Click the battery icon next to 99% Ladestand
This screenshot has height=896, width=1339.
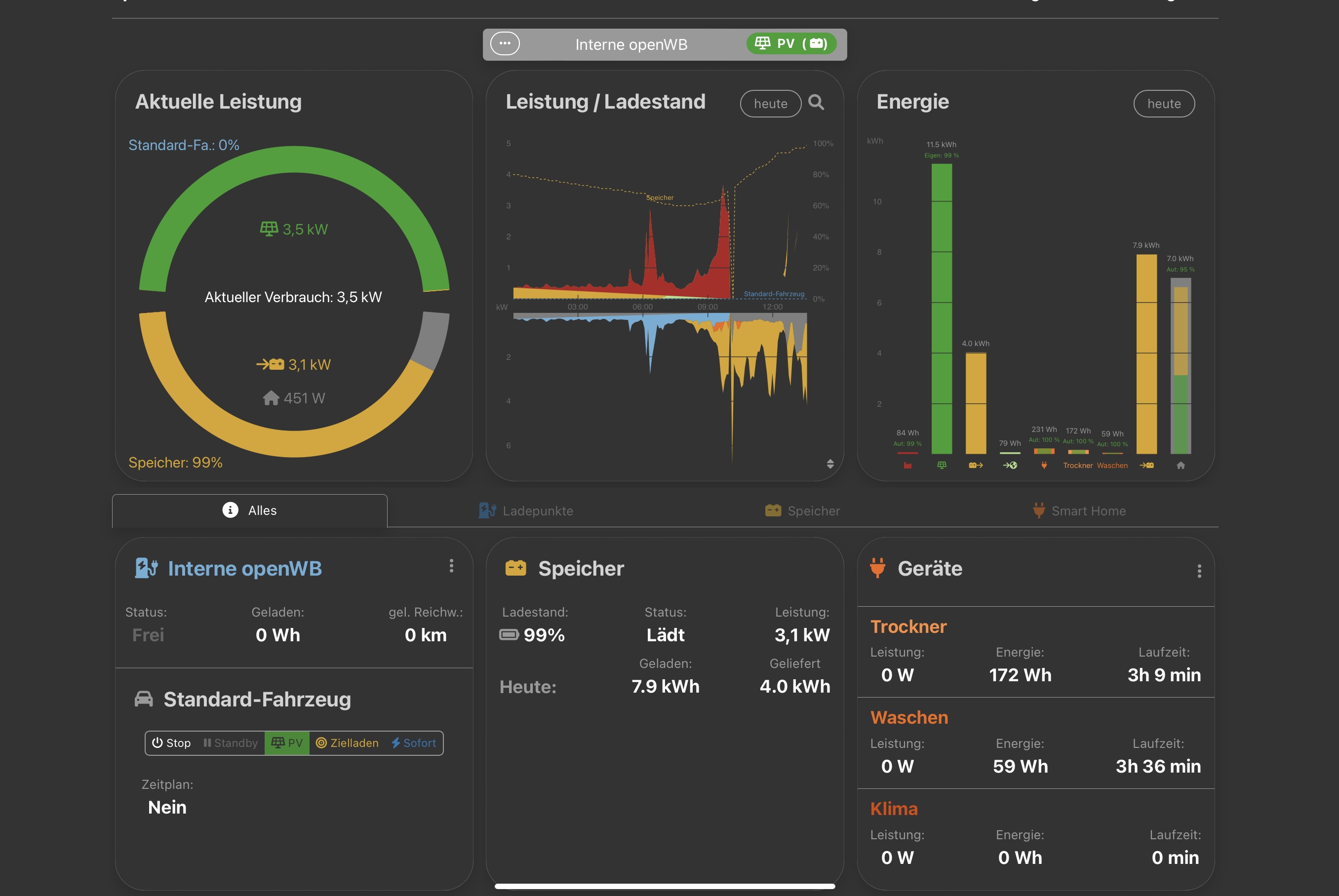tap(509, 635)
